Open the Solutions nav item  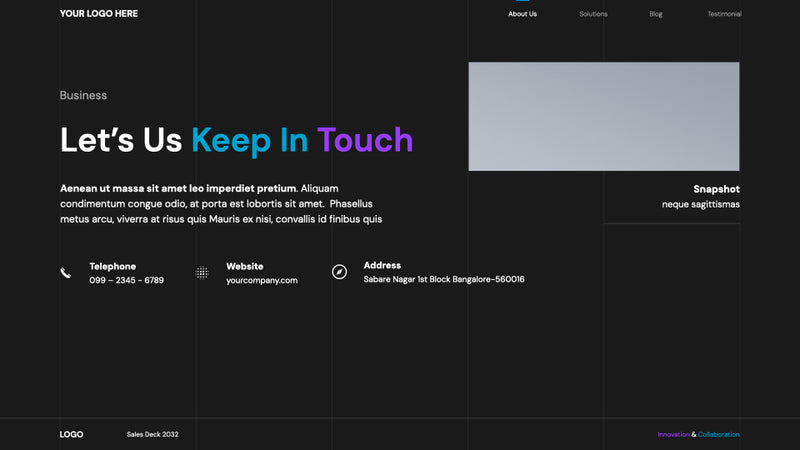(593, 14)
